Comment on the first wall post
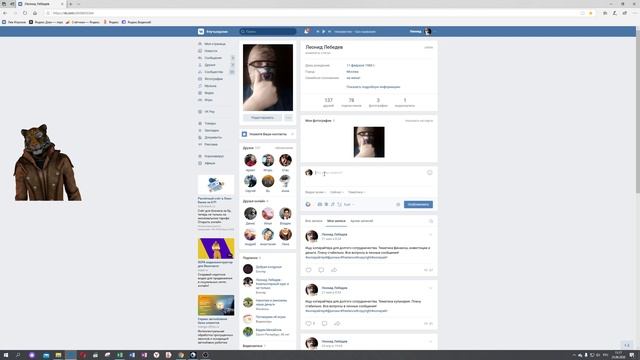The image size is (640, 360). (x=321, y=270)
